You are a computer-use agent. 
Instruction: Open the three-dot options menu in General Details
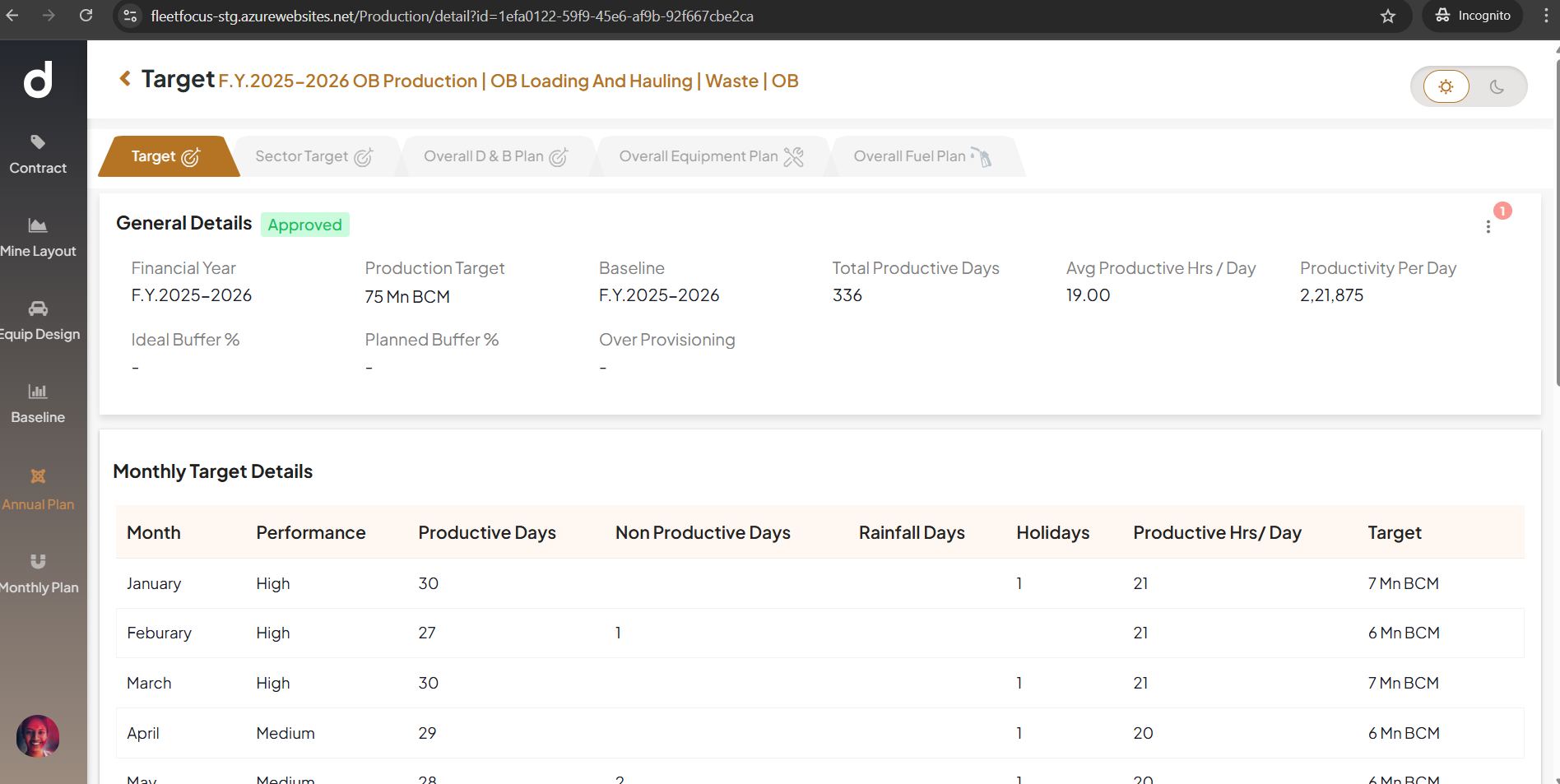pos(1488,227)
